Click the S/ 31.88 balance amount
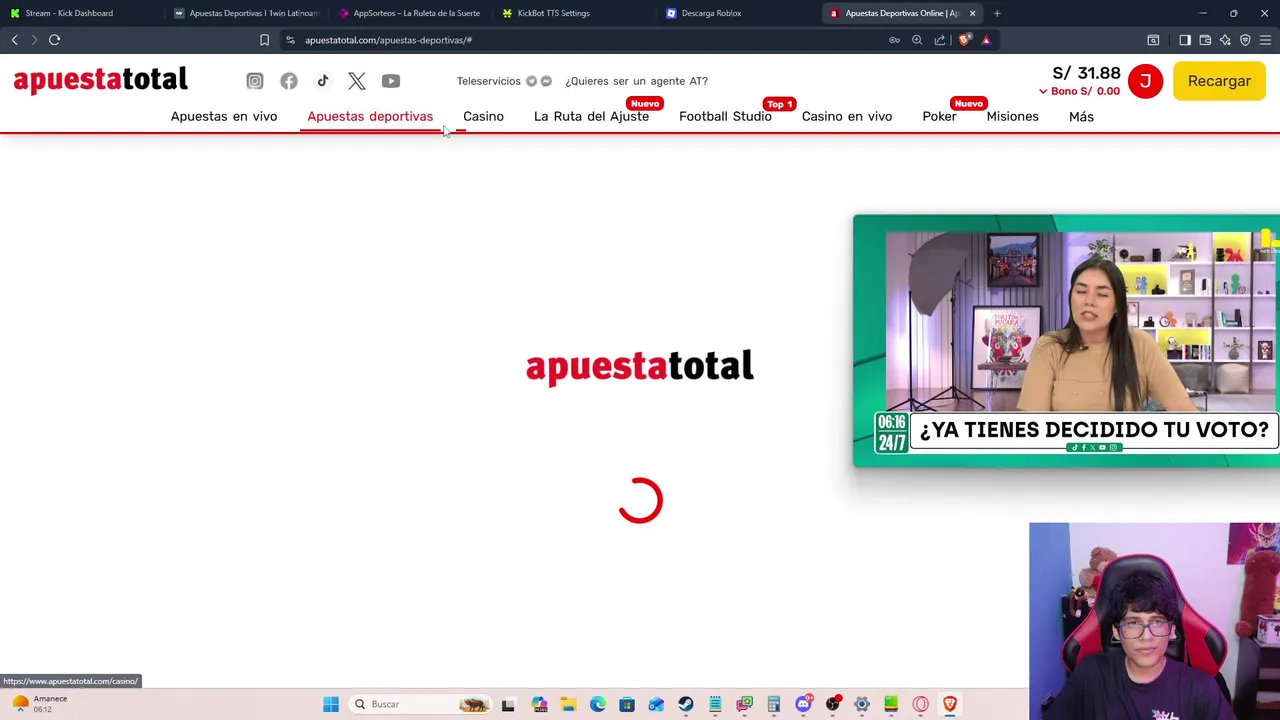Image resolution: width=1280 pixels, height=720 pixels. [x=1086, y=73]
